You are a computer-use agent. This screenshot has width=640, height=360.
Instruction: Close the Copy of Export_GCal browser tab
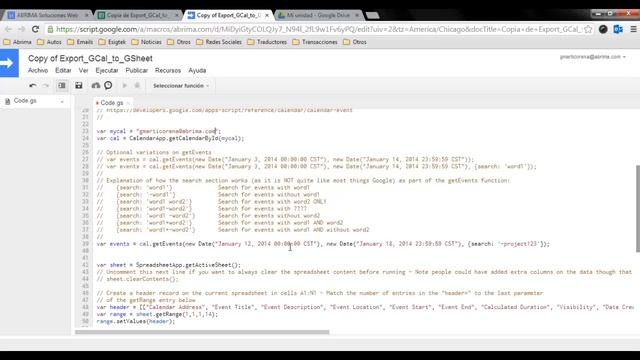coord(267,15)
